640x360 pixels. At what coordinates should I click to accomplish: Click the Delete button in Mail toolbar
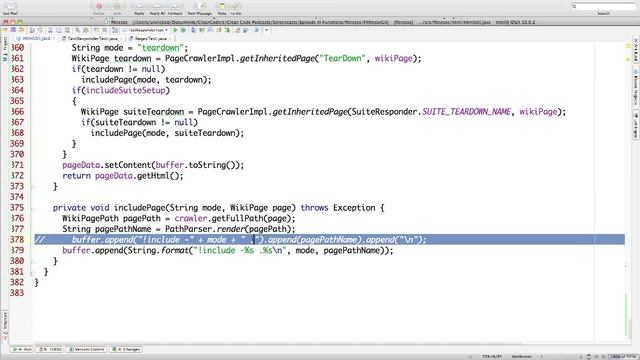tap(99, 6)
